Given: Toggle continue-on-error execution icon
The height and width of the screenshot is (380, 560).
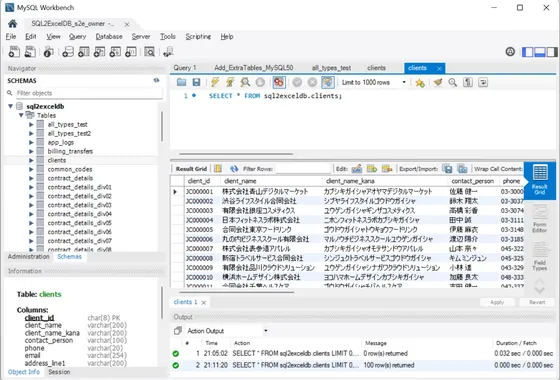Looking at the screenshot, I should [x=279, y=82].
